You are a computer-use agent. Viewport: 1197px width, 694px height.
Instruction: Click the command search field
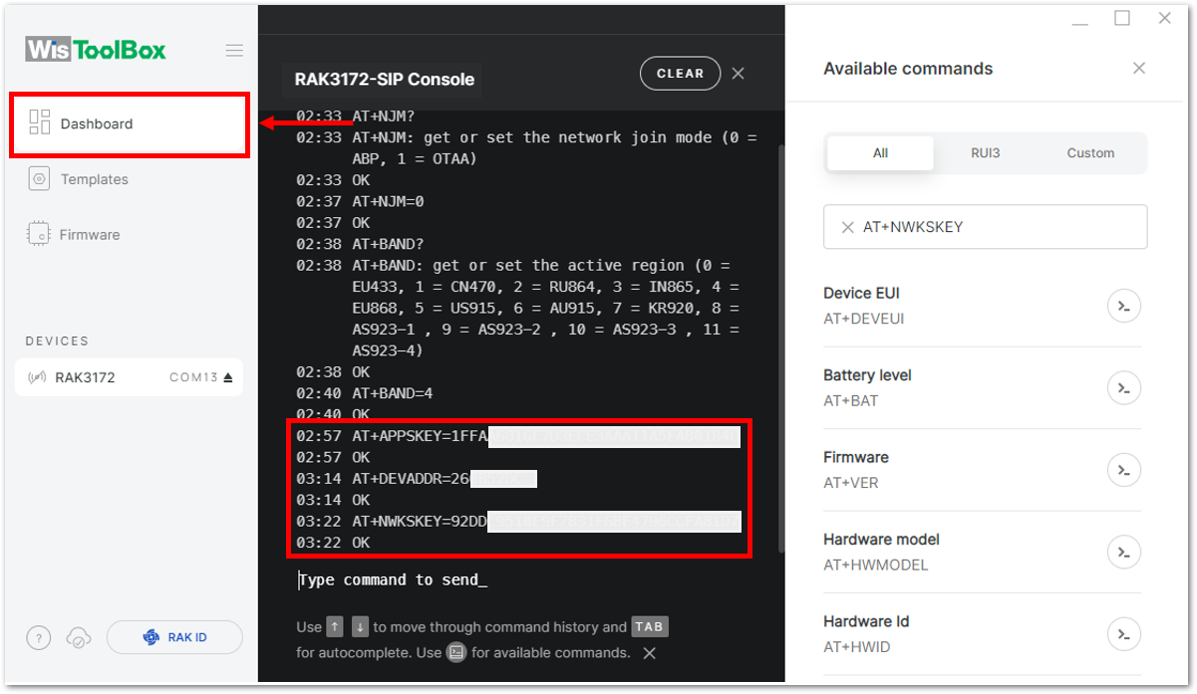coord(985,227)
